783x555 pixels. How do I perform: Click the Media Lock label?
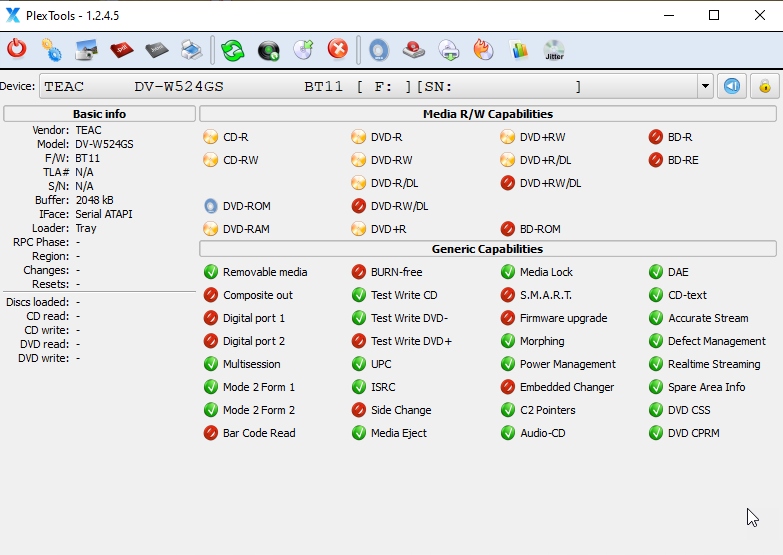click(x=546, y=272)
